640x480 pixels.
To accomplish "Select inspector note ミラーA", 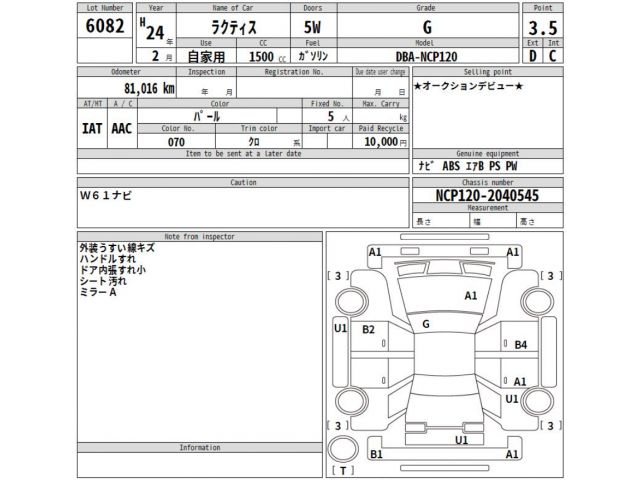I will click(x=98, y=292).
